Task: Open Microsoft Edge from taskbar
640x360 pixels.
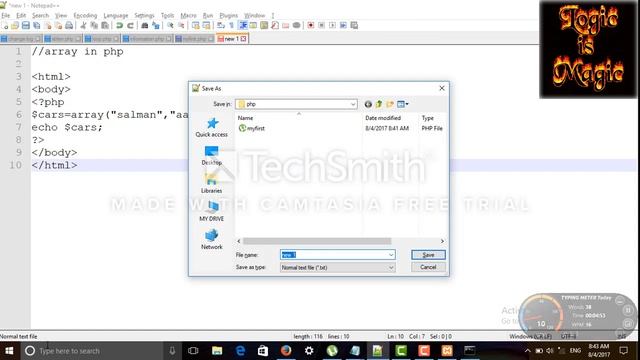Action: [240, 351]
